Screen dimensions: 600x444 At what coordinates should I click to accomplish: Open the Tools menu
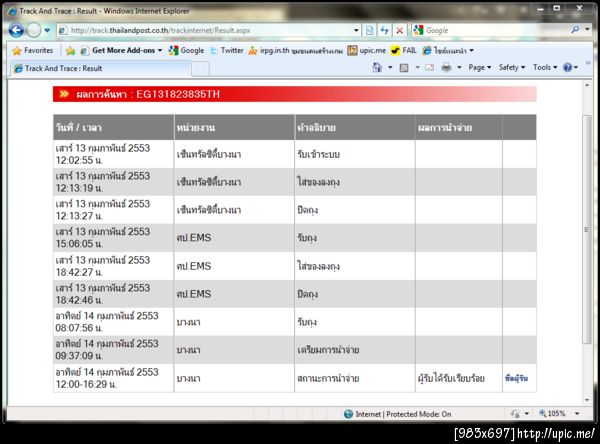tap(545, 67)
